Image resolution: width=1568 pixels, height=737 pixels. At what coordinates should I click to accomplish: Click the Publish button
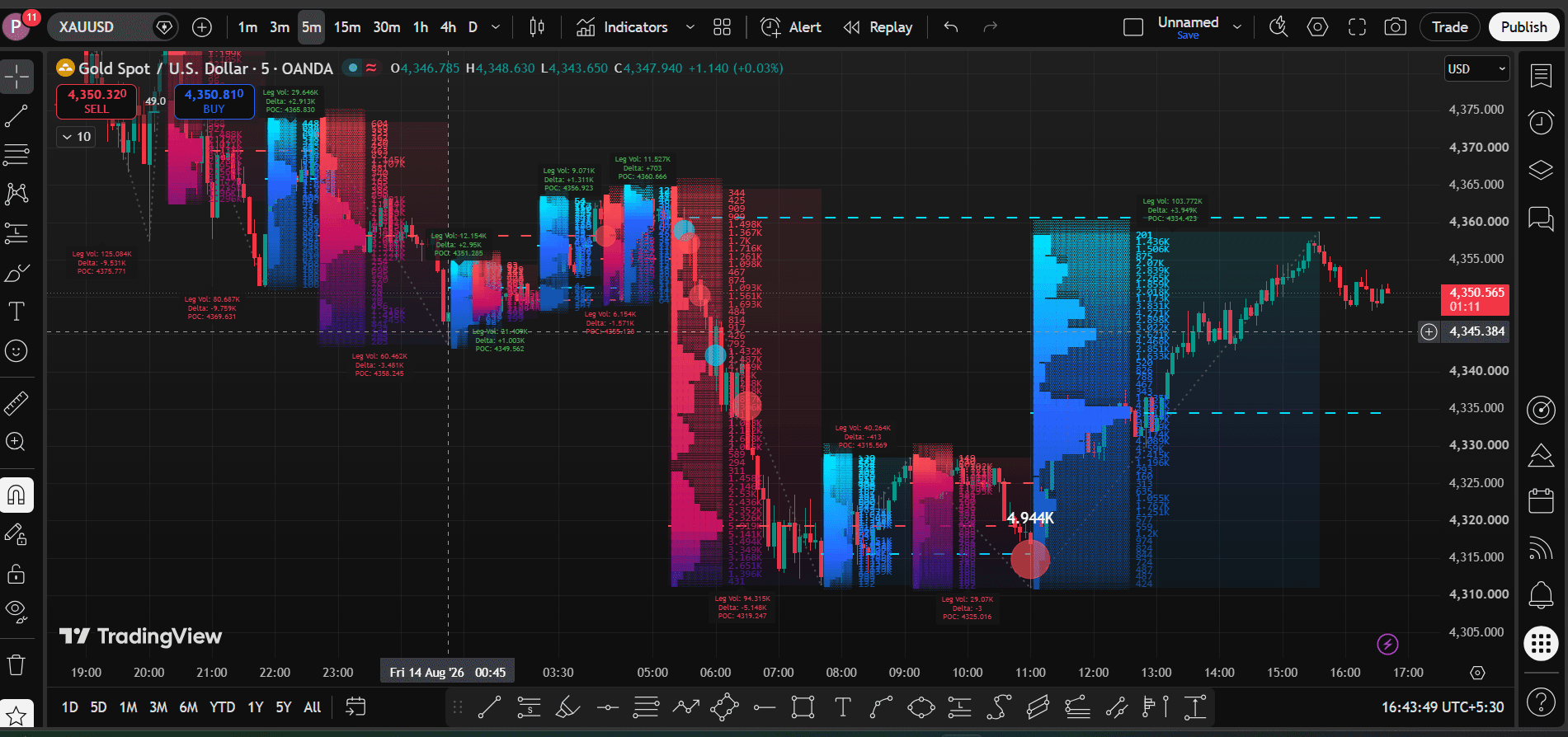[x=1524, y=27]
